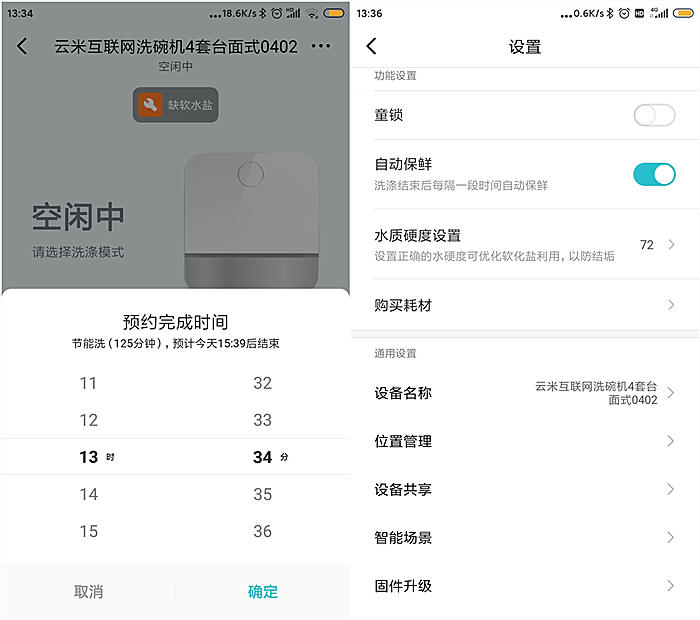Tap the dishwasher device image

[251, 221]
